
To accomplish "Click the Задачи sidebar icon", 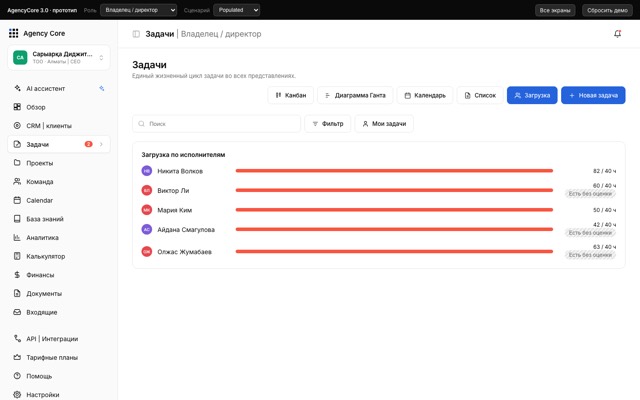I will click(x=17, y=144).
